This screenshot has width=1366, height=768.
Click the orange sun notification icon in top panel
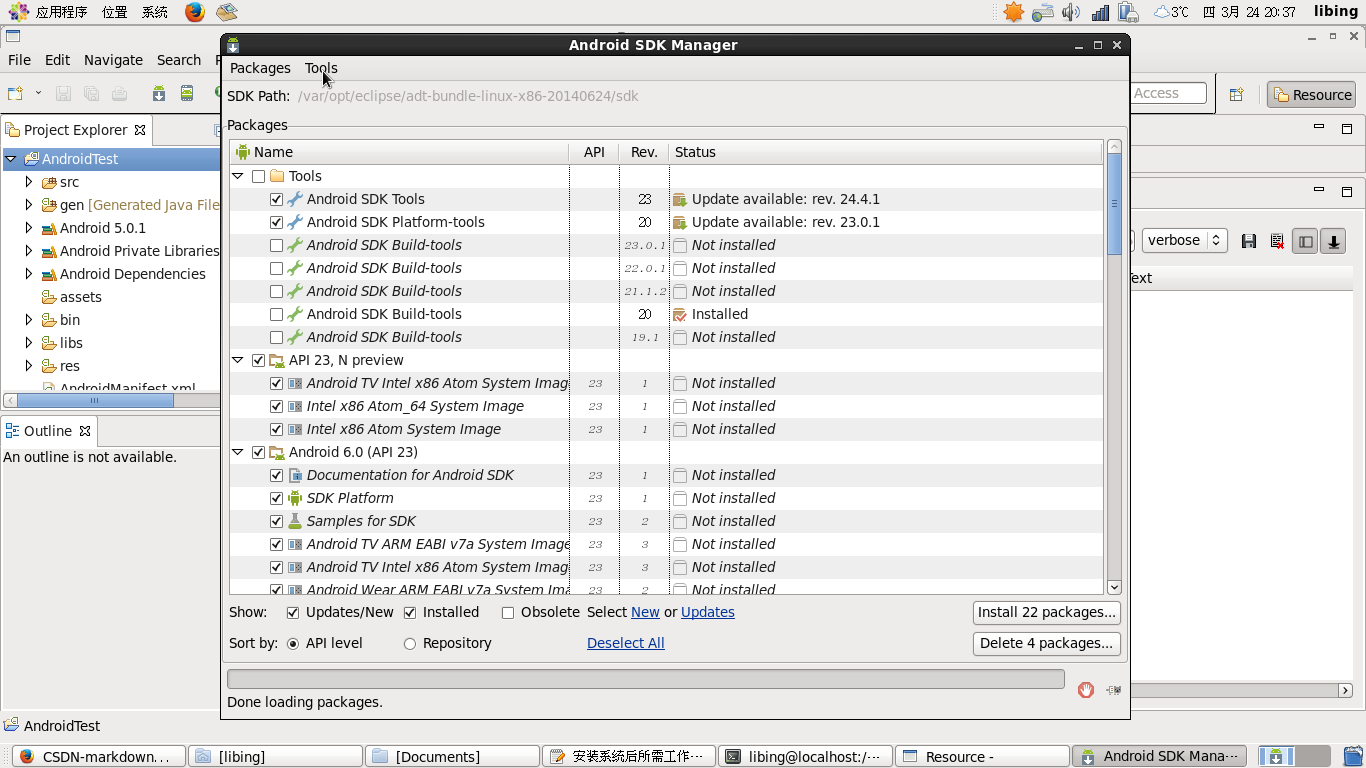click(1014, 12)
